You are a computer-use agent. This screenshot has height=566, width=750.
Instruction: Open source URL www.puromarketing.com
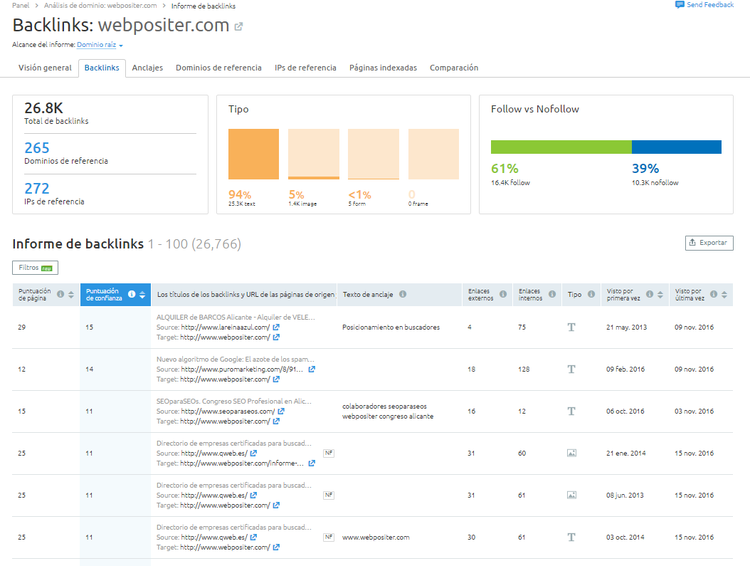pos(242,369)
